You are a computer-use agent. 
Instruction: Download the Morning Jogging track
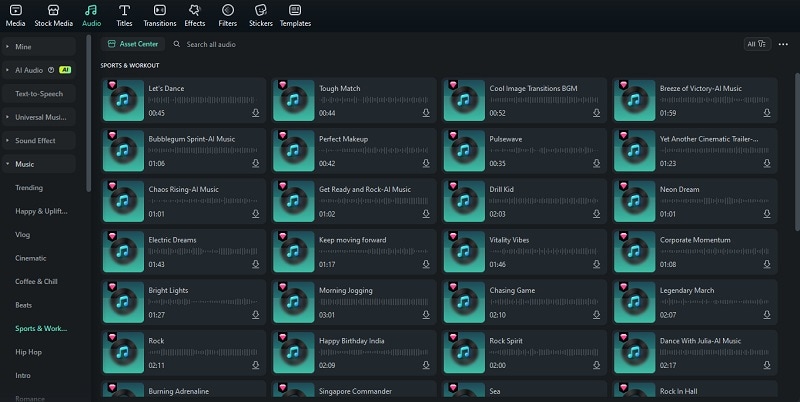[x=426, y=315]
